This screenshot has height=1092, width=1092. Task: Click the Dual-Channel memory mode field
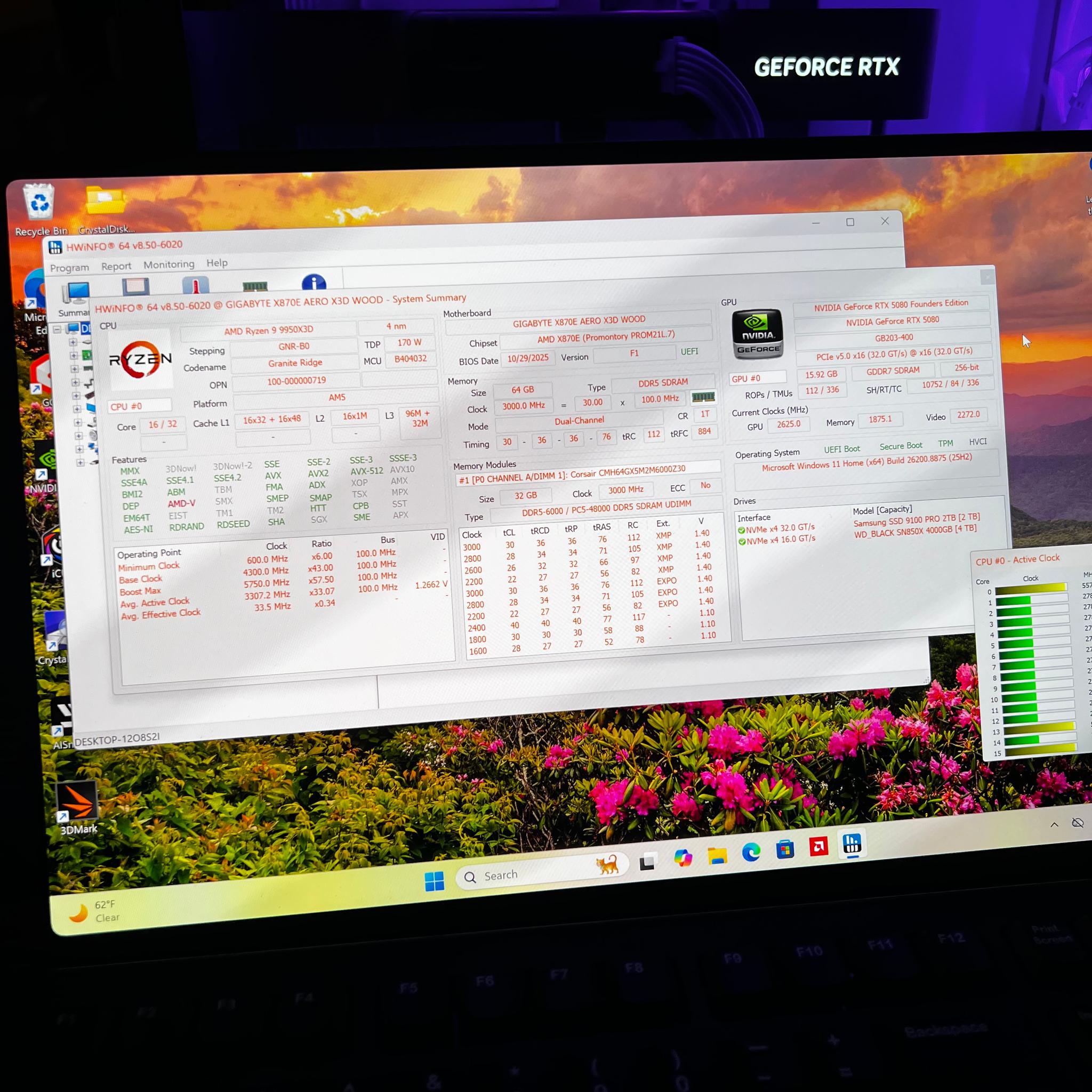pos(579,421)
